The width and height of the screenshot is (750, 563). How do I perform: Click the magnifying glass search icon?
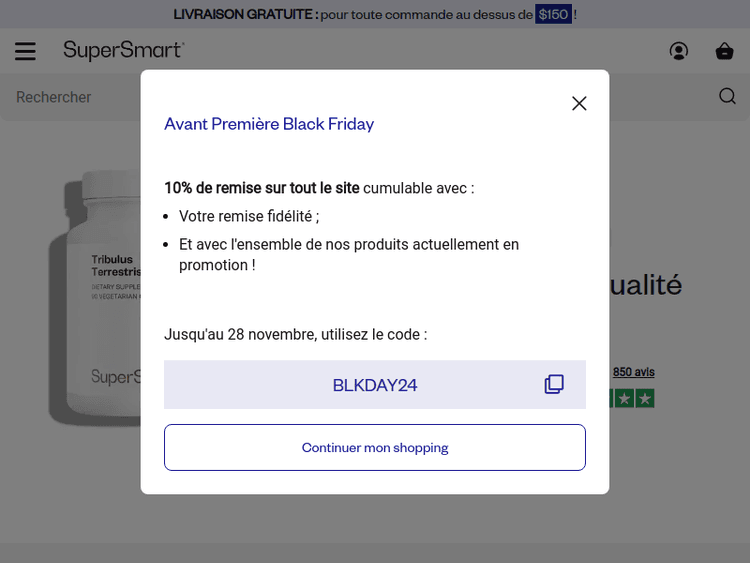click(727, 96)
